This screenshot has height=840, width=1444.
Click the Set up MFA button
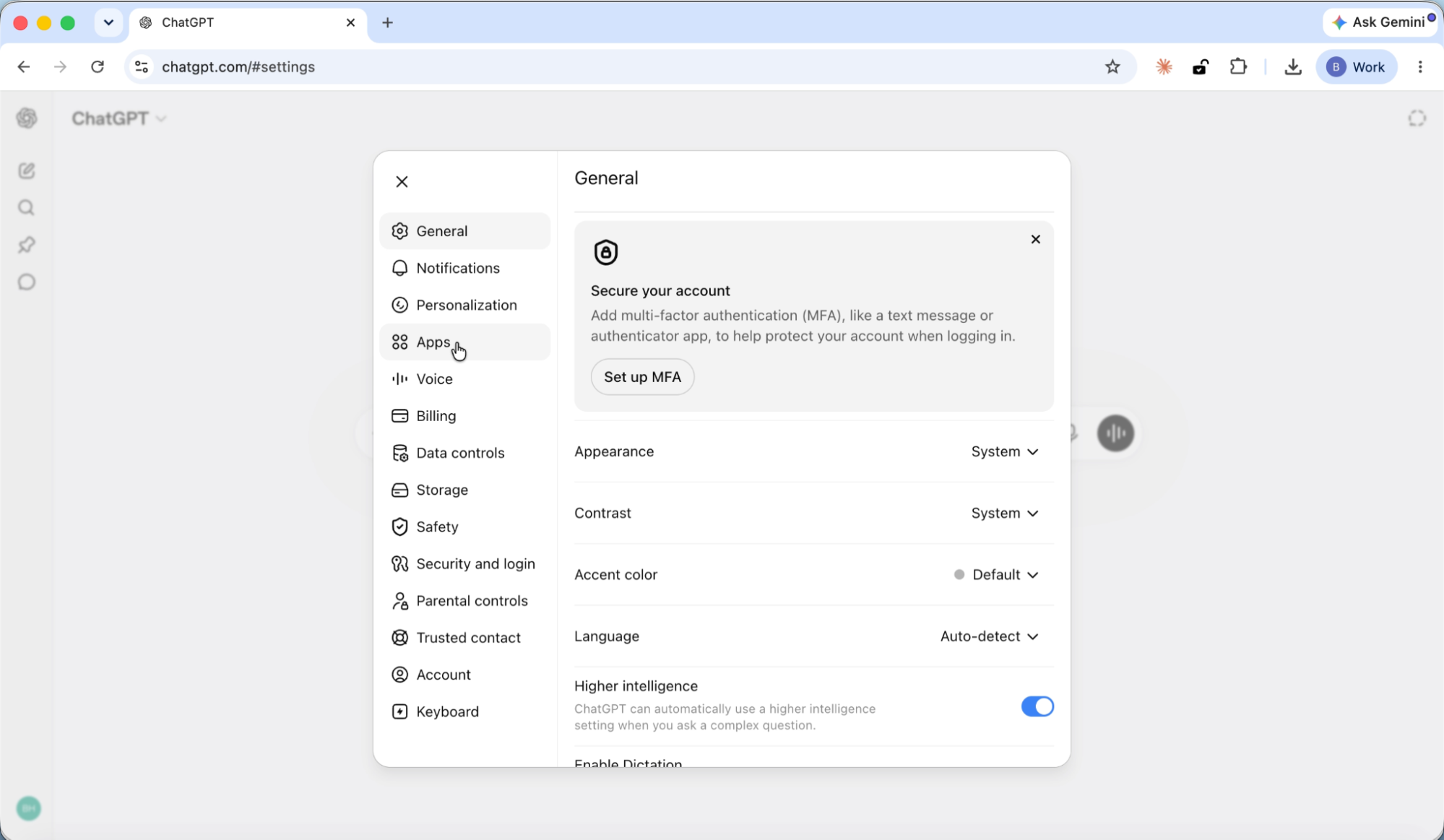click(x=642, y=377)
